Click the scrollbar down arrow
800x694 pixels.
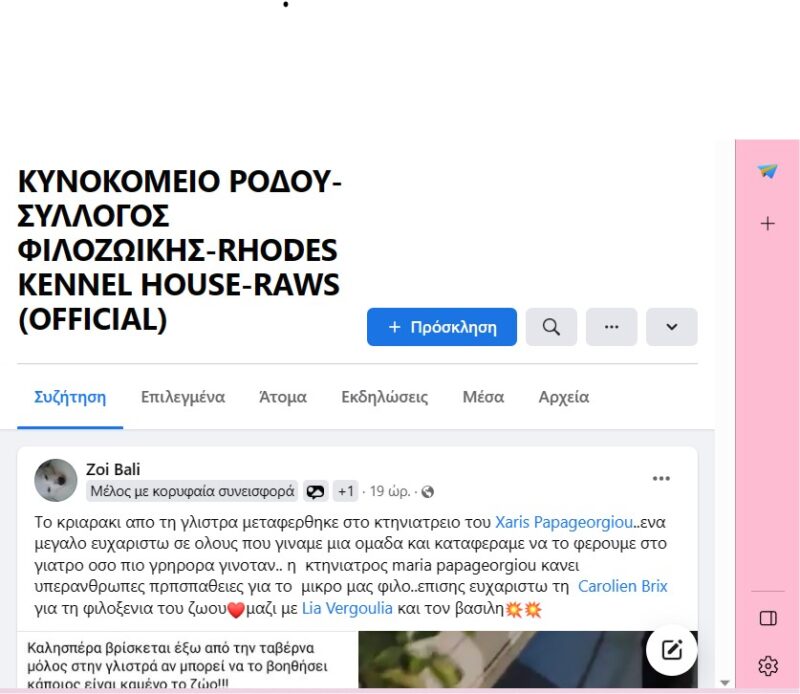[x=724, y=683]
